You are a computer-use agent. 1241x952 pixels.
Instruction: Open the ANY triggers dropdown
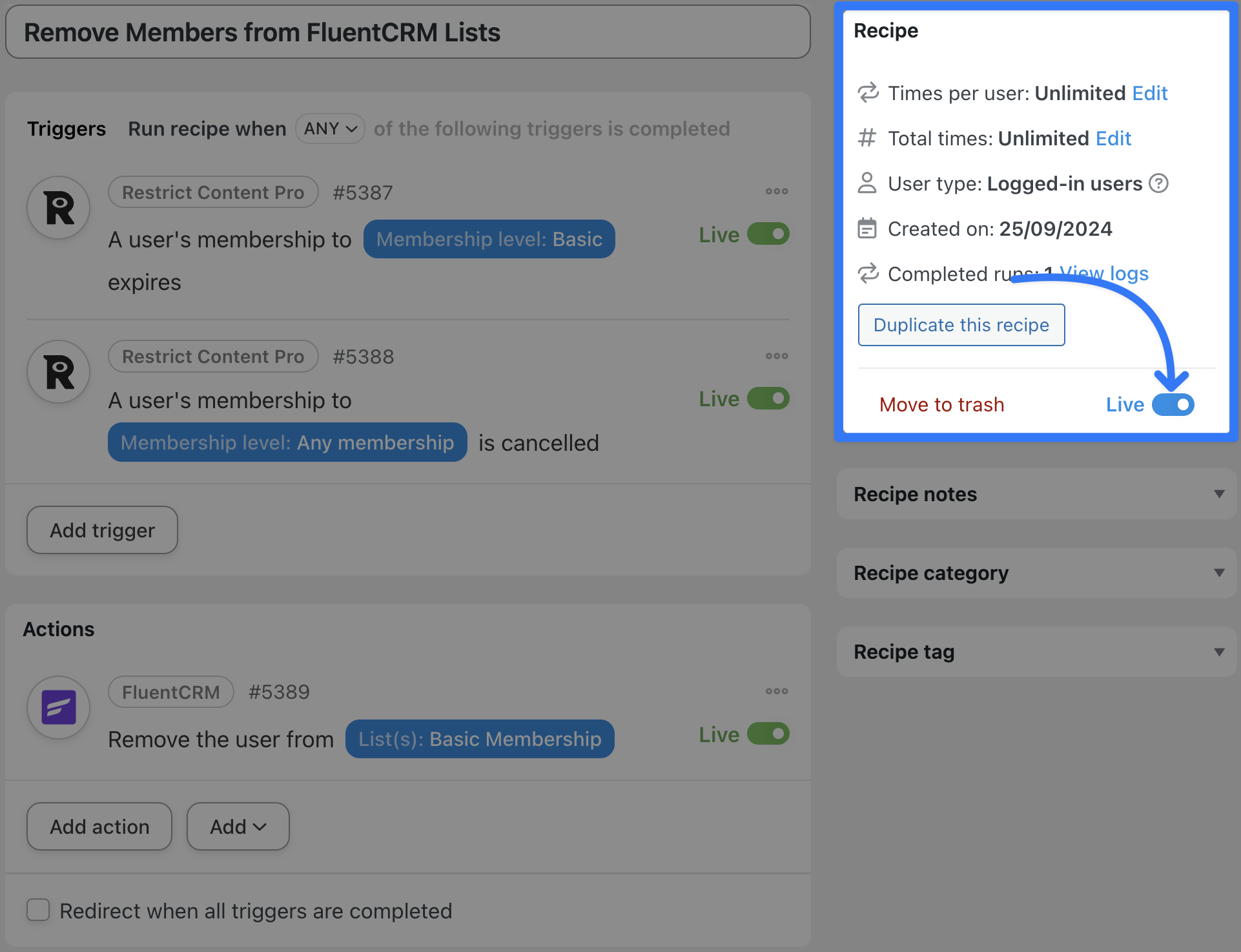pyautogui.click(x=330, y=129)
